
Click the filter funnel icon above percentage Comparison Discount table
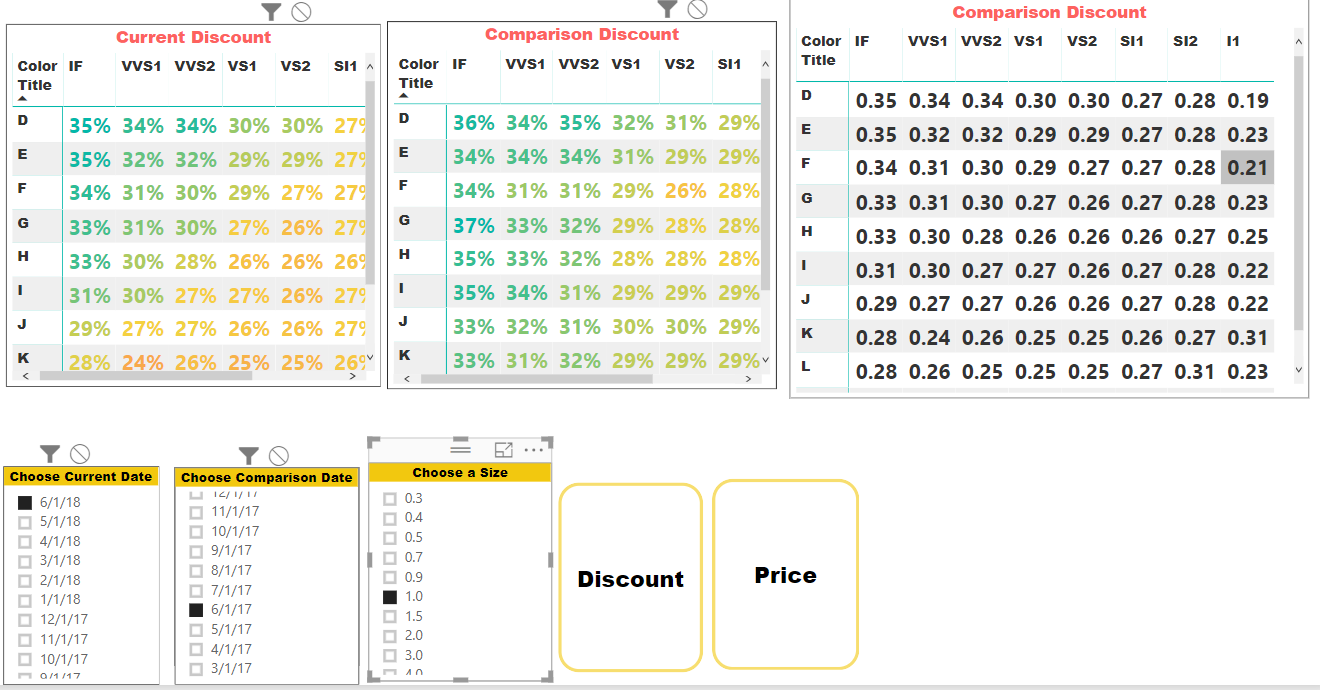tap(668, 8)
